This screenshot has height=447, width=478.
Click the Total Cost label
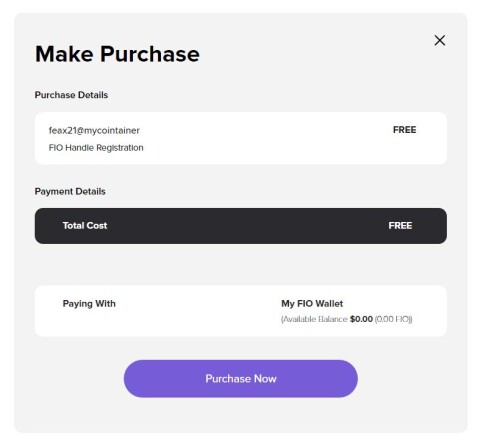coord(85,226)
